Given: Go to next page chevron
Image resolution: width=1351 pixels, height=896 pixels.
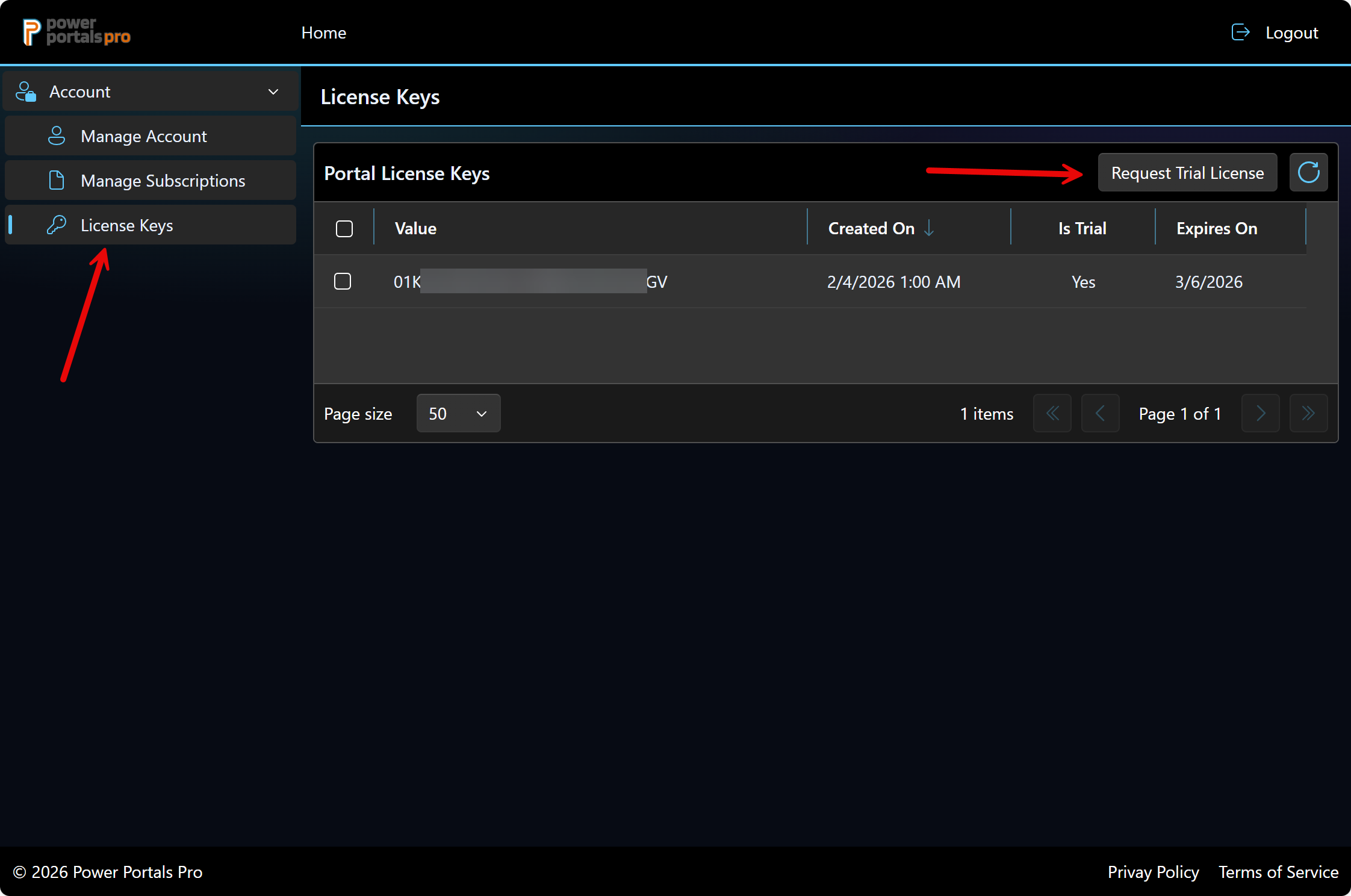Looking at the screenshot, I should [x=1260, y=413].
